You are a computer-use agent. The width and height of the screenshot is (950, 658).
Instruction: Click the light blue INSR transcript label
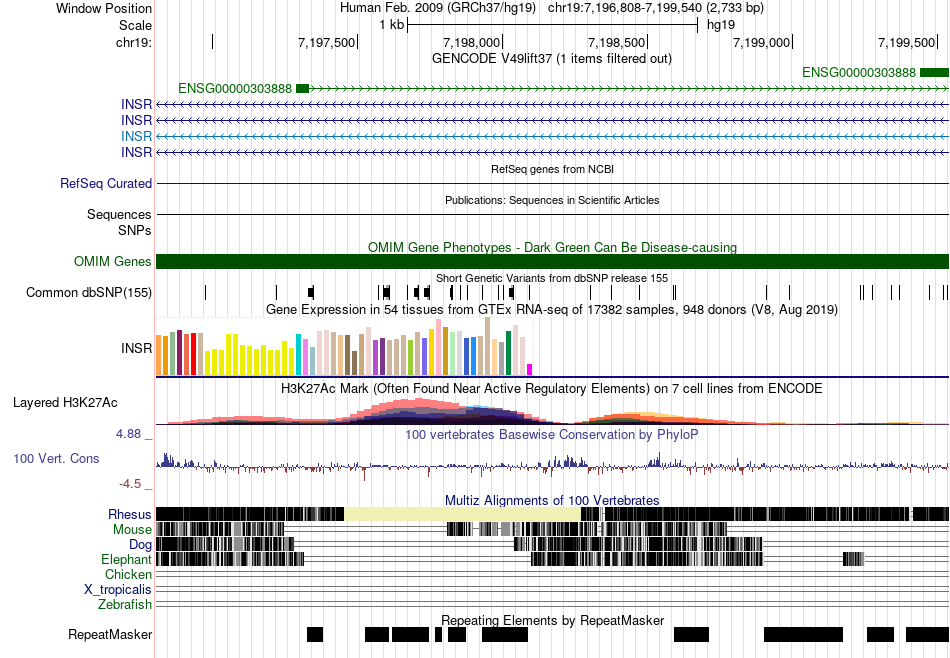[x=136, y=136]
